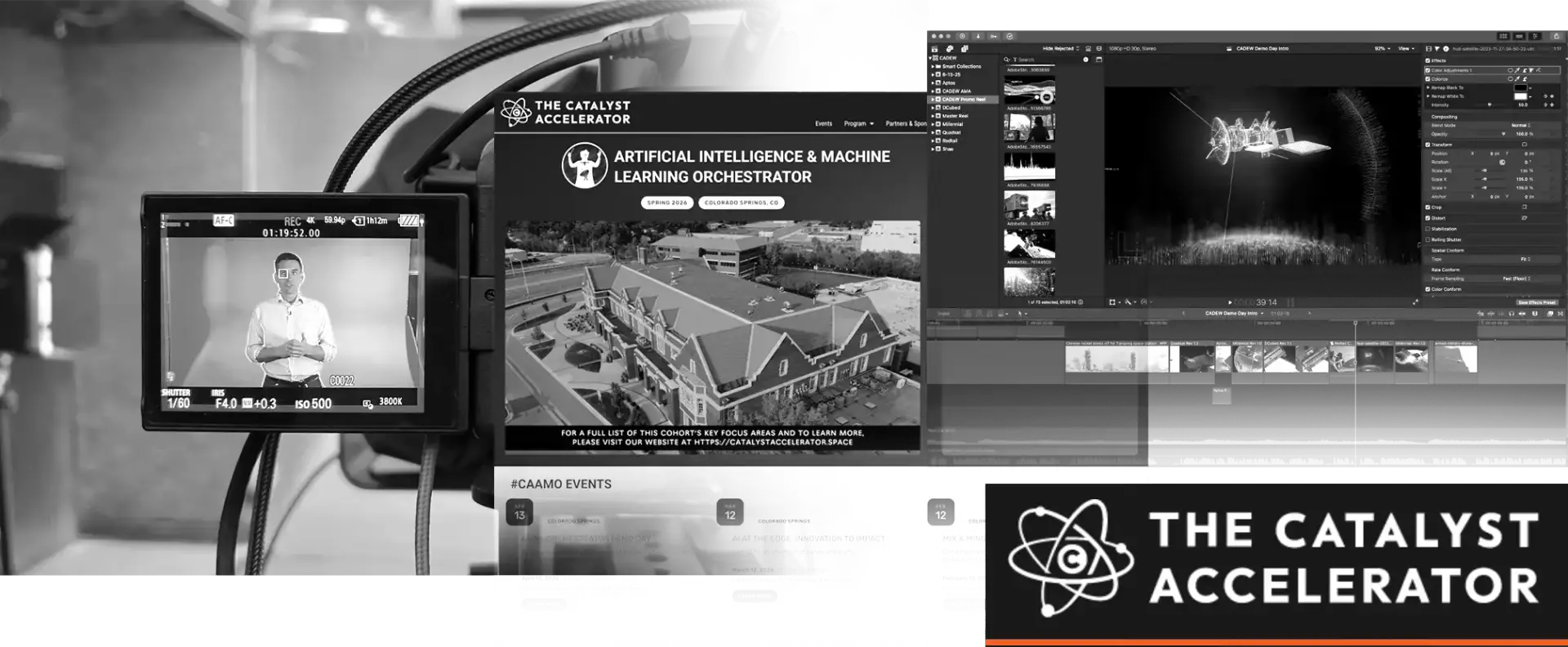
Task: Click the retime speedometer icon under viewer
Action: (x=1143, y=302)
